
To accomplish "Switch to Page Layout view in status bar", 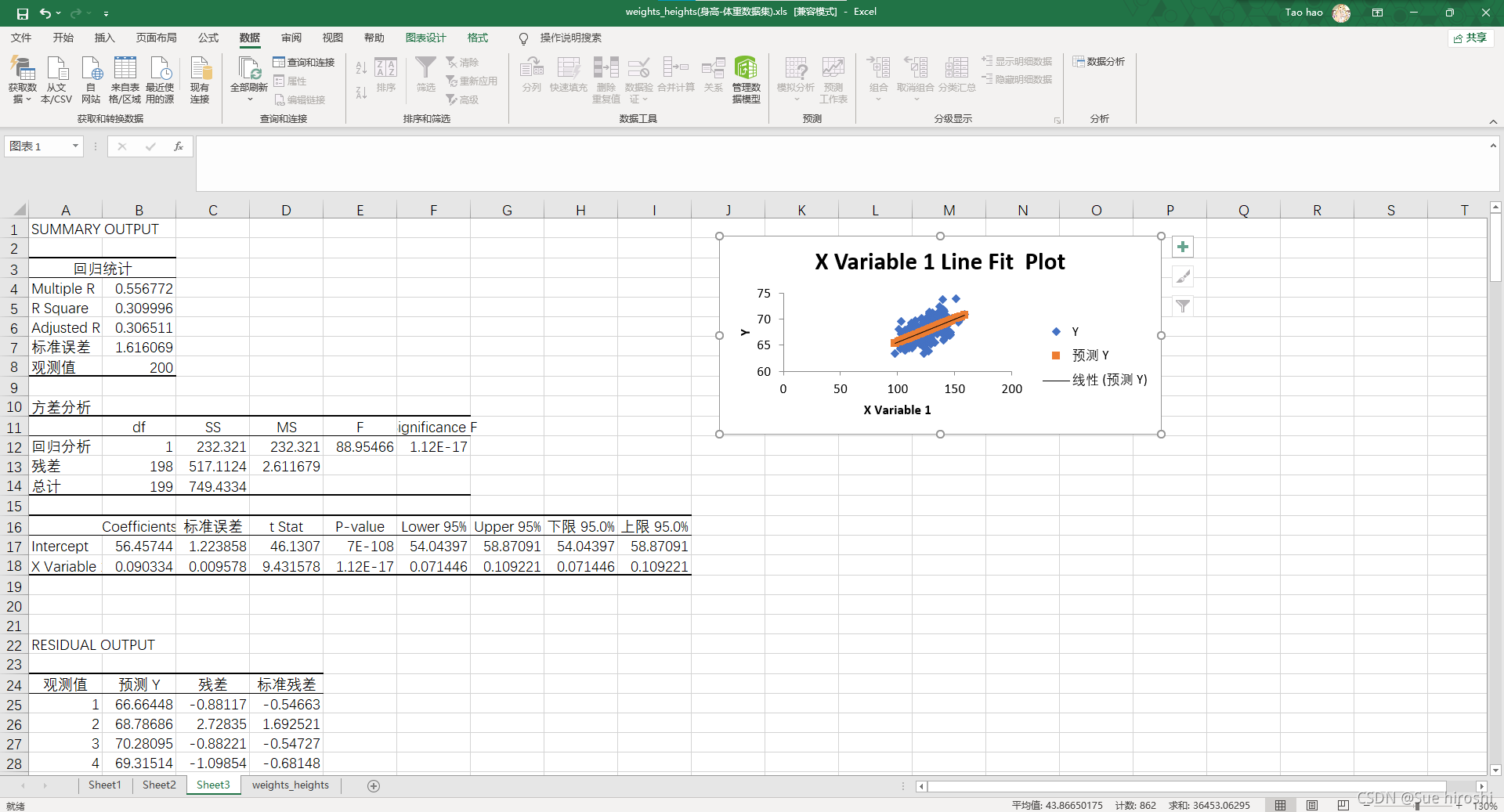I will 1312,805.
